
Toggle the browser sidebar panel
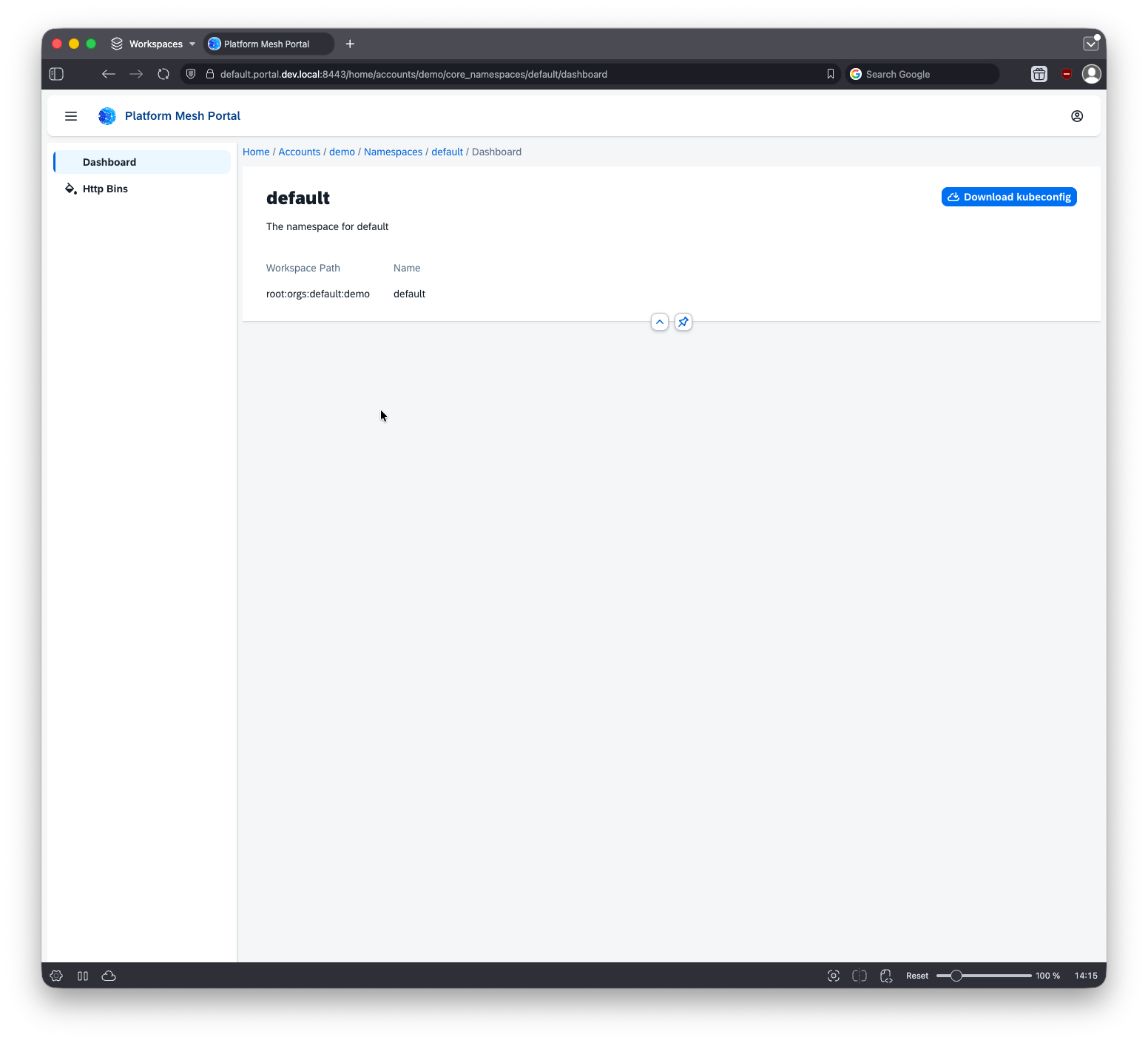tap(55, 74)
